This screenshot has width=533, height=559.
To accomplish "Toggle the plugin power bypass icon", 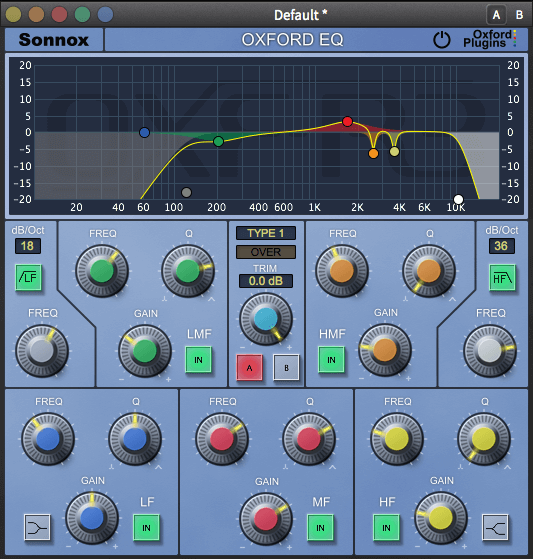I will 441,40.
